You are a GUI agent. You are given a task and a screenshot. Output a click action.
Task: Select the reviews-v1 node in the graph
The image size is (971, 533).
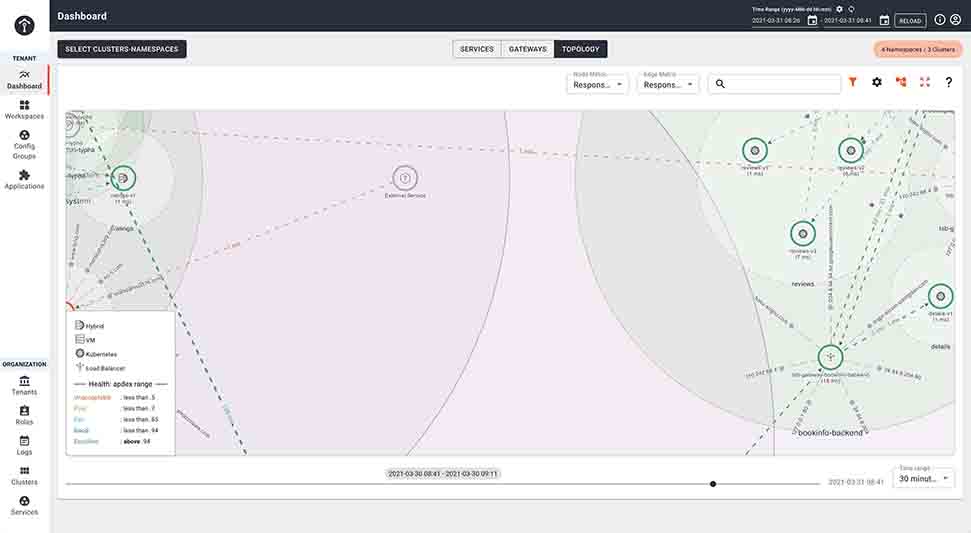[755, 150]
